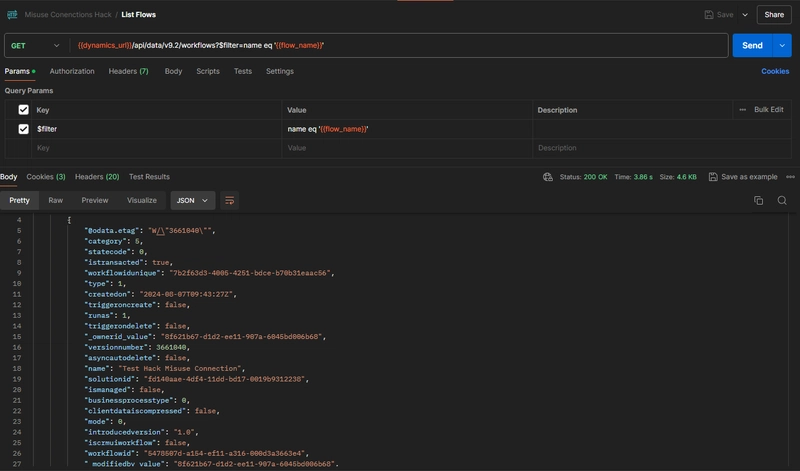Click the collection icon beside Misuse Conections Hack

coord(11,15)
